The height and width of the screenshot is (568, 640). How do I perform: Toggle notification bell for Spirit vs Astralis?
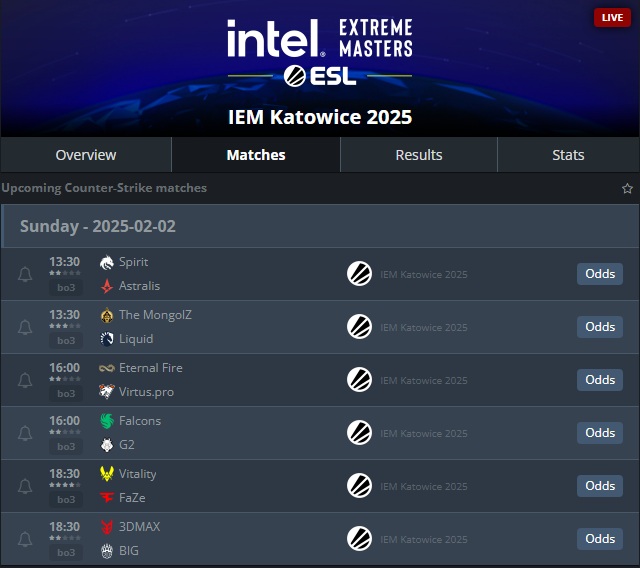tap(25, 274)
